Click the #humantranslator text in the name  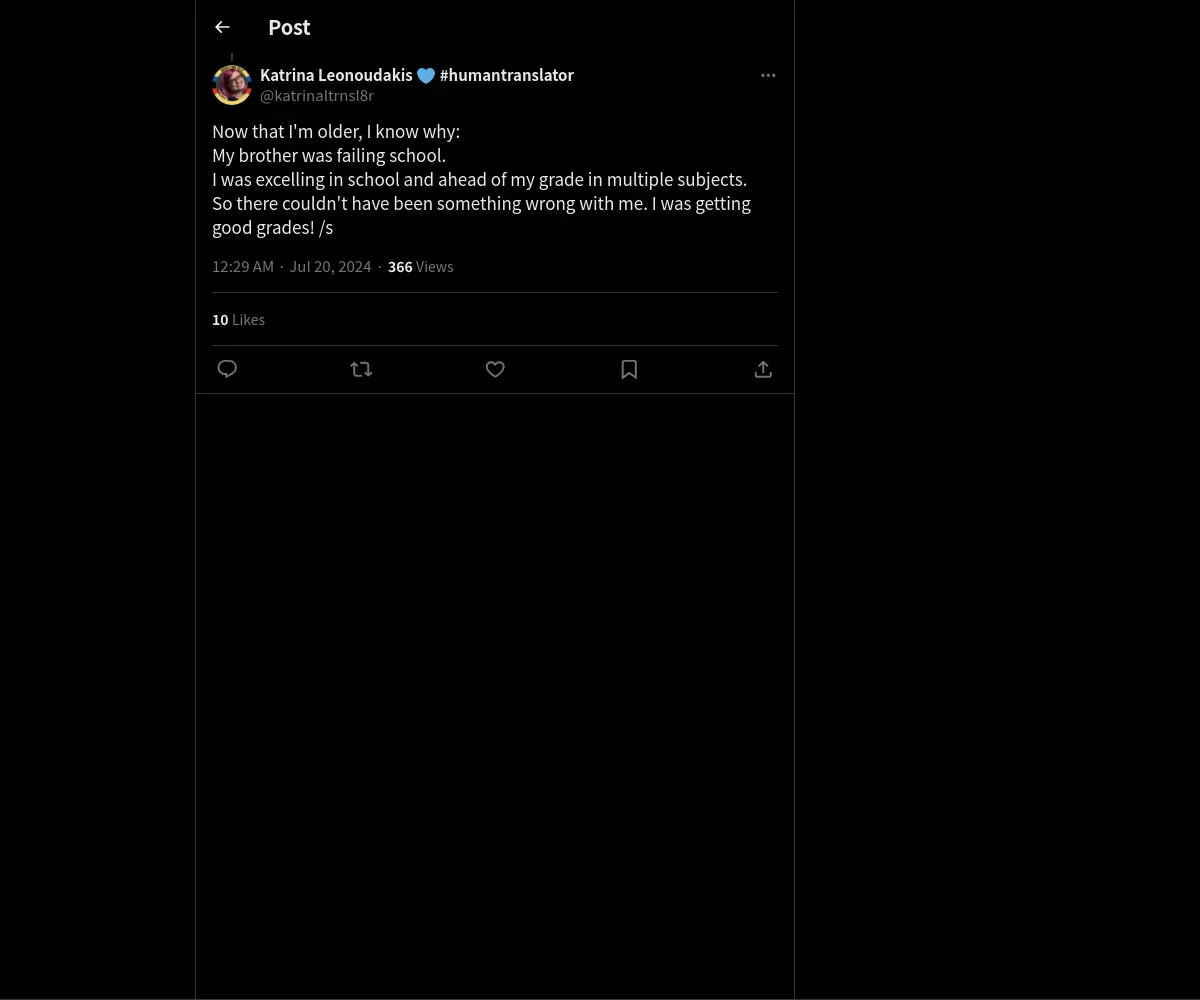pos(506,75)
